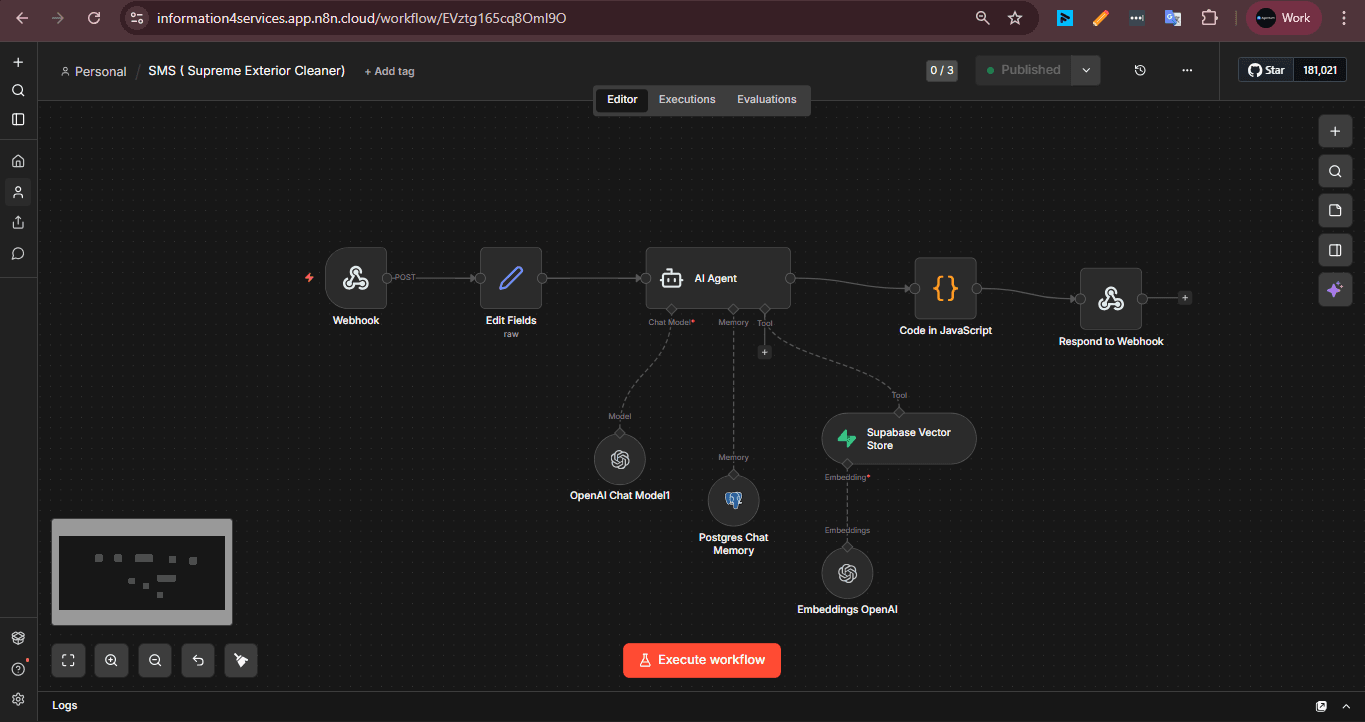The width and height of the screenshot is (1365, 722).
Task: Select the OpenAI Chat Model1 node
Action: (x=620, y=460)
